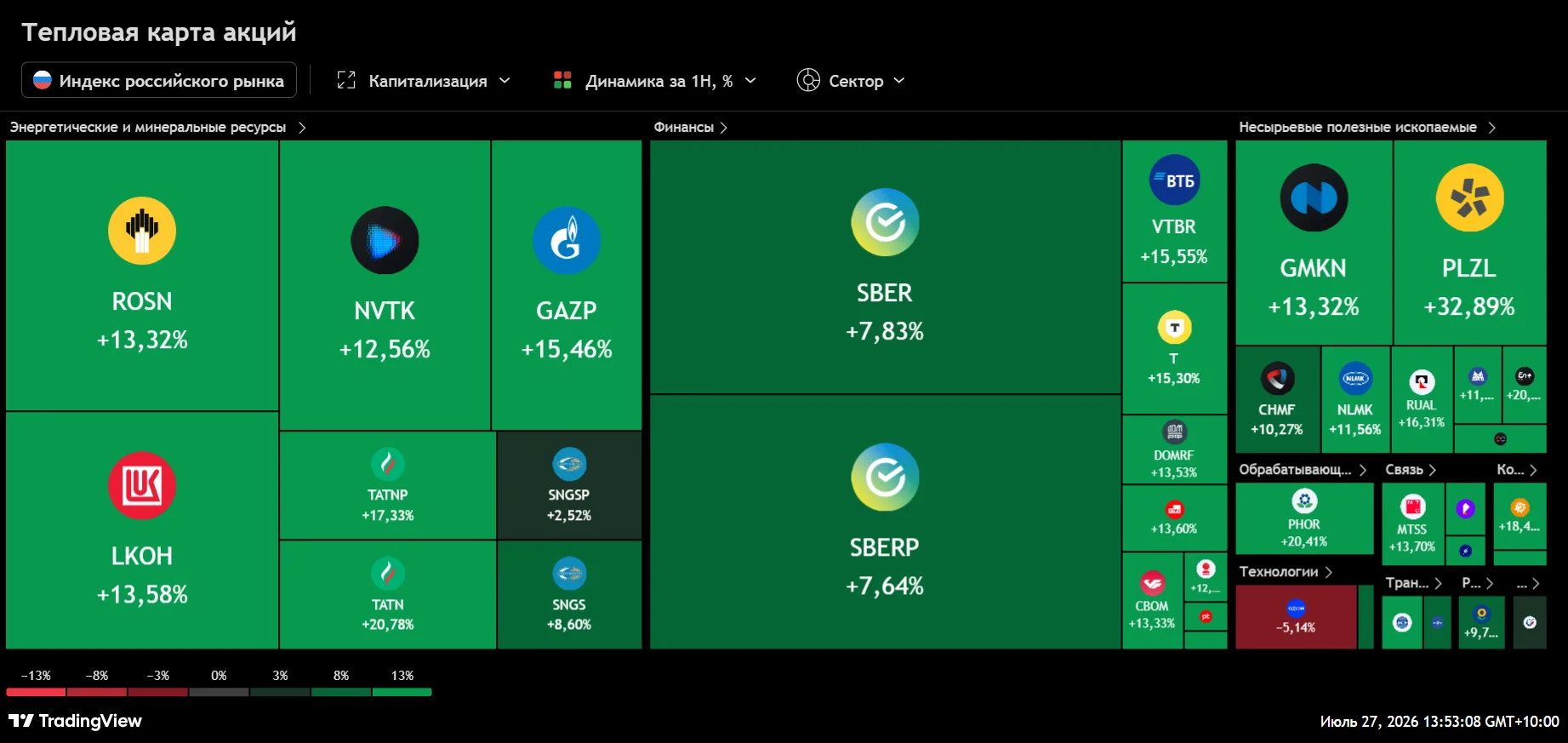Open the Gazprom GAZP logo tile

point(567,240)
